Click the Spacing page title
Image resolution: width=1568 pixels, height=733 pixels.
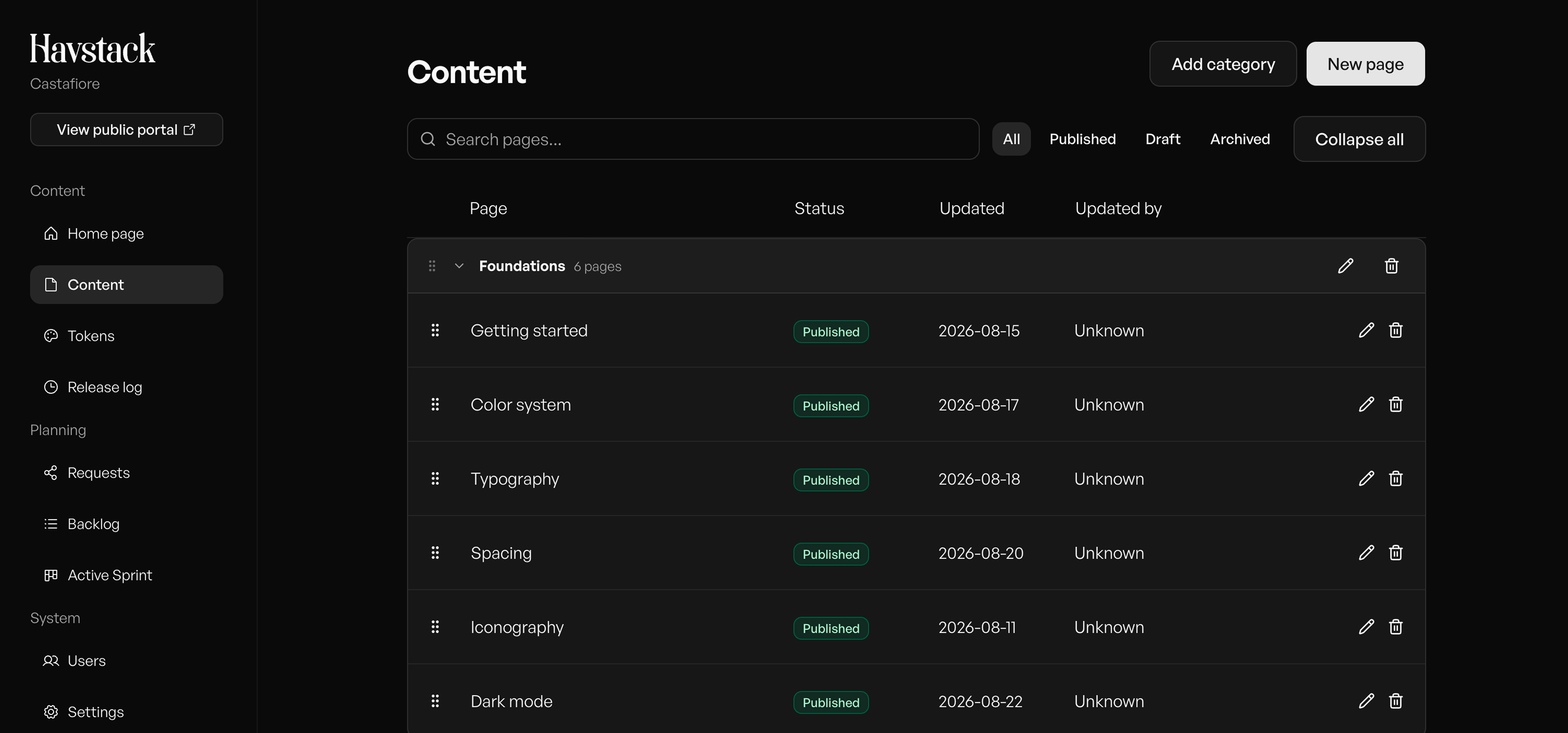[501, 553]
